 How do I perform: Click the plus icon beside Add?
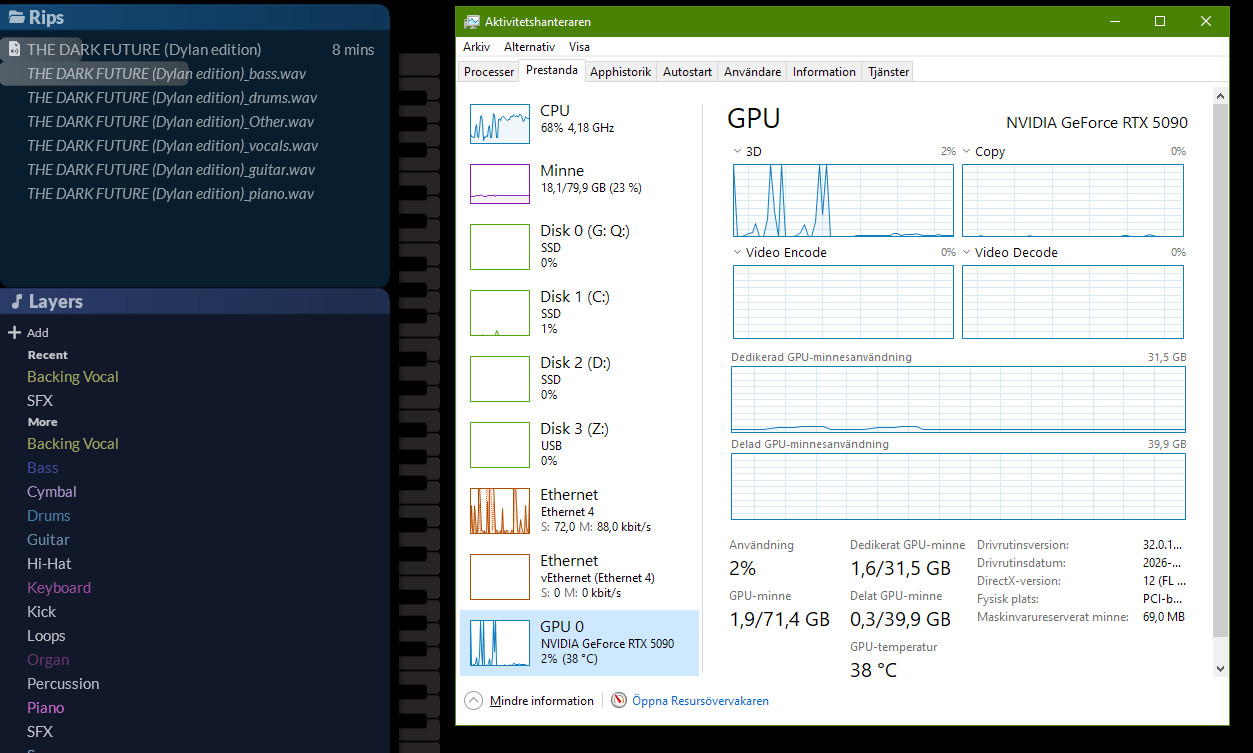click(14, 333)
